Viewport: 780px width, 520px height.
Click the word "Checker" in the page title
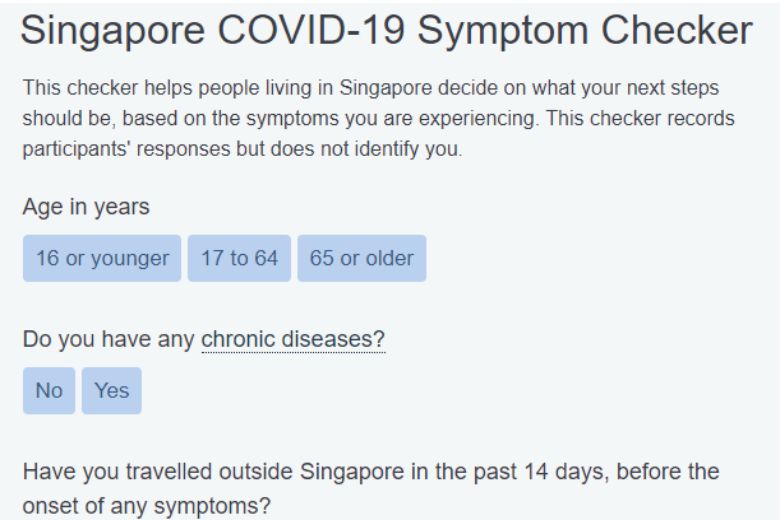coord(671,31)
